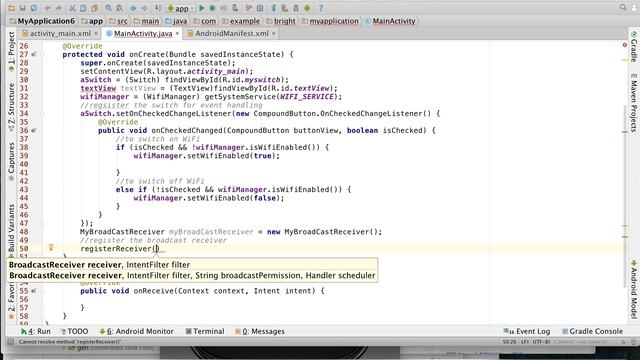Click the red error indicator atop the scrollbar
The width and height of the screenshot is (640, 360).
[624, 44]
